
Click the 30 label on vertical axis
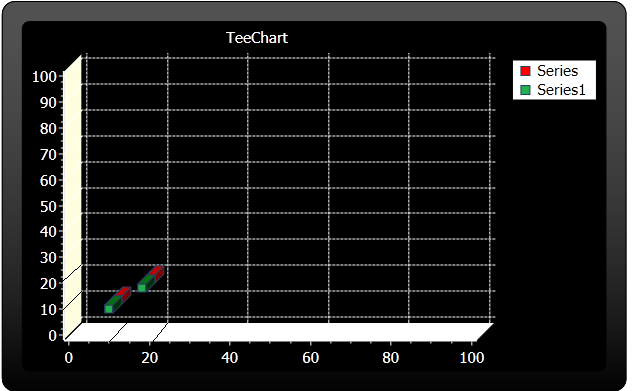pyautogui.click(x=48, y=257)
